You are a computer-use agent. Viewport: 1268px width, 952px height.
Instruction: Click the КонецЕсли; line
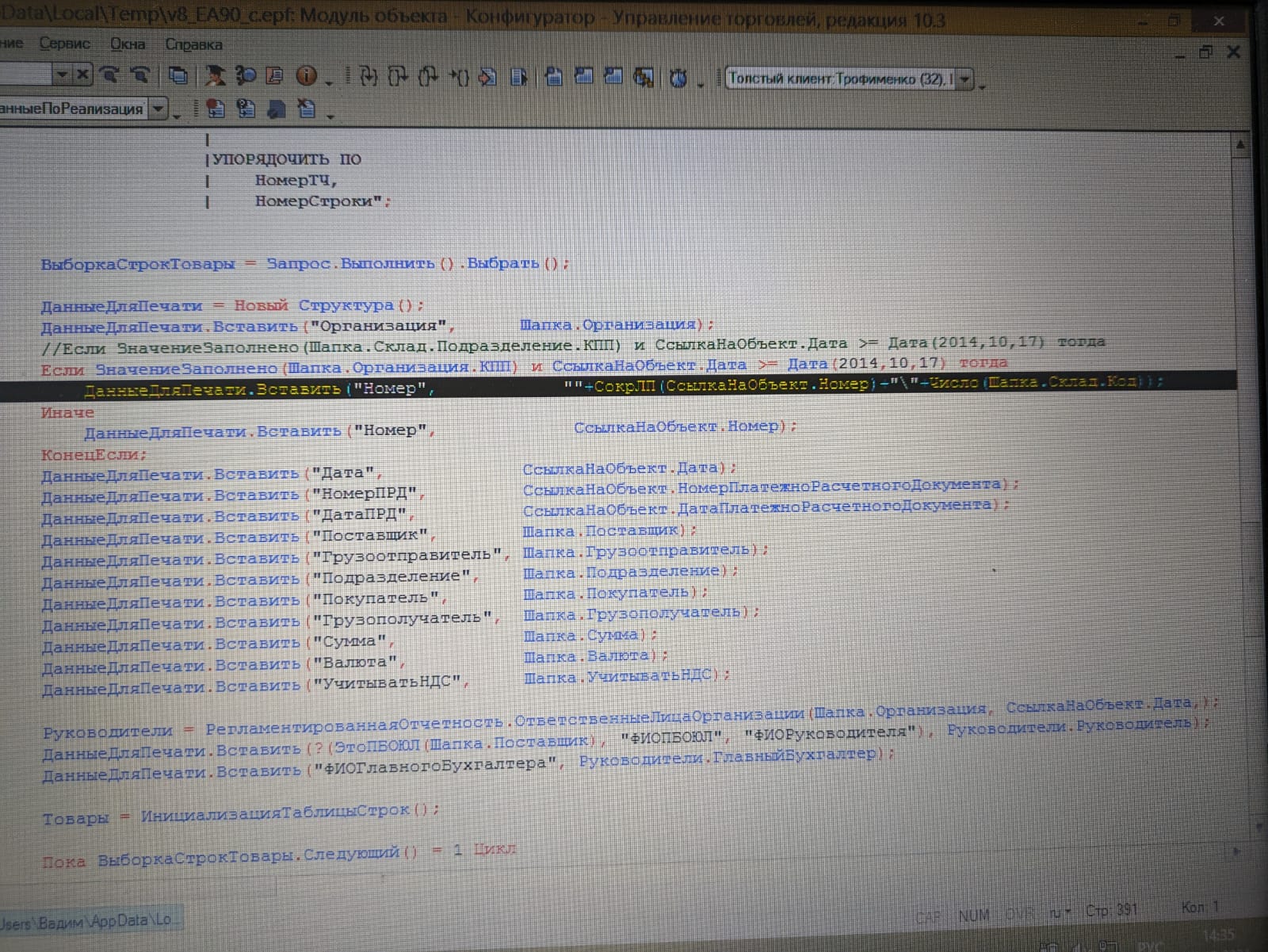[x=94, y=455]
